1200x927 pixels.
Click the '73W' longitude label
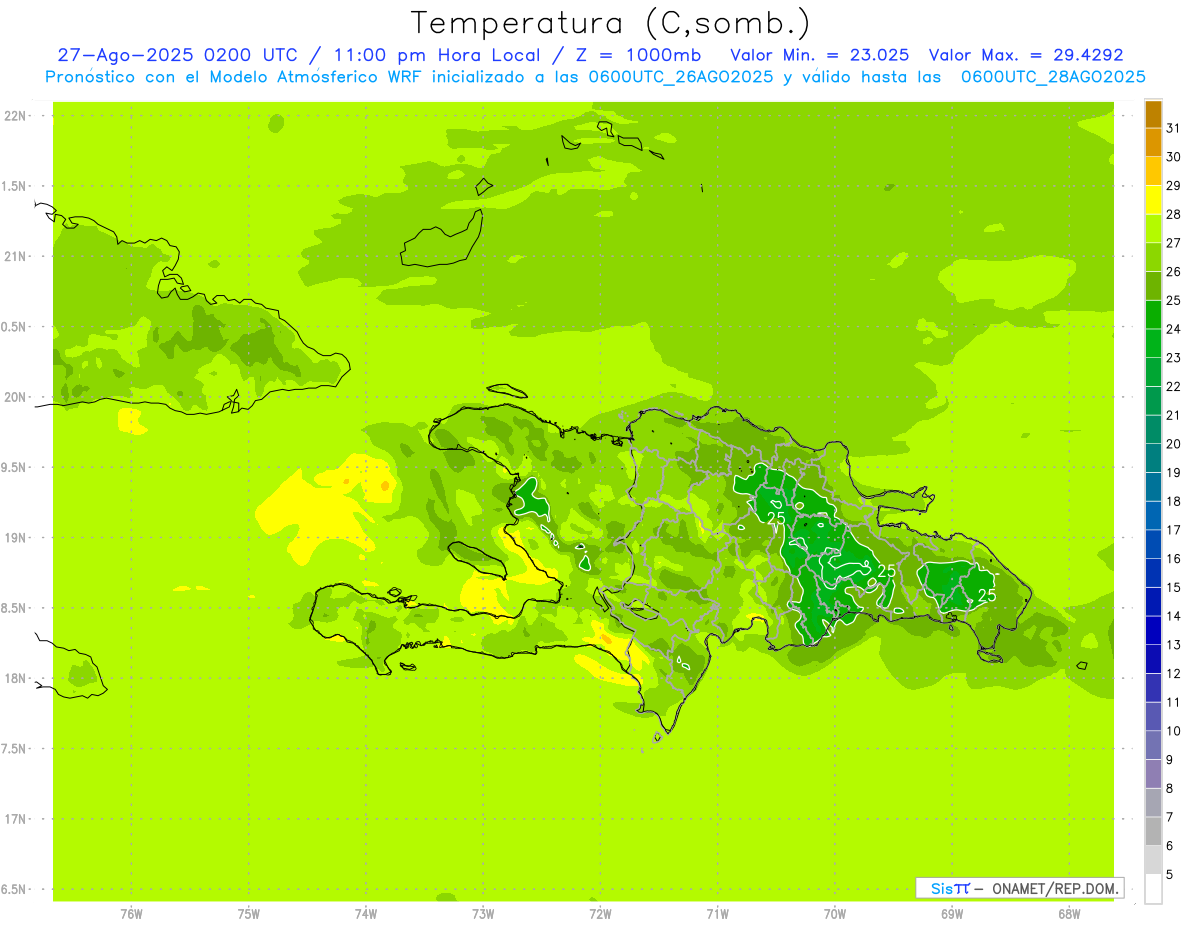point(483,913)
